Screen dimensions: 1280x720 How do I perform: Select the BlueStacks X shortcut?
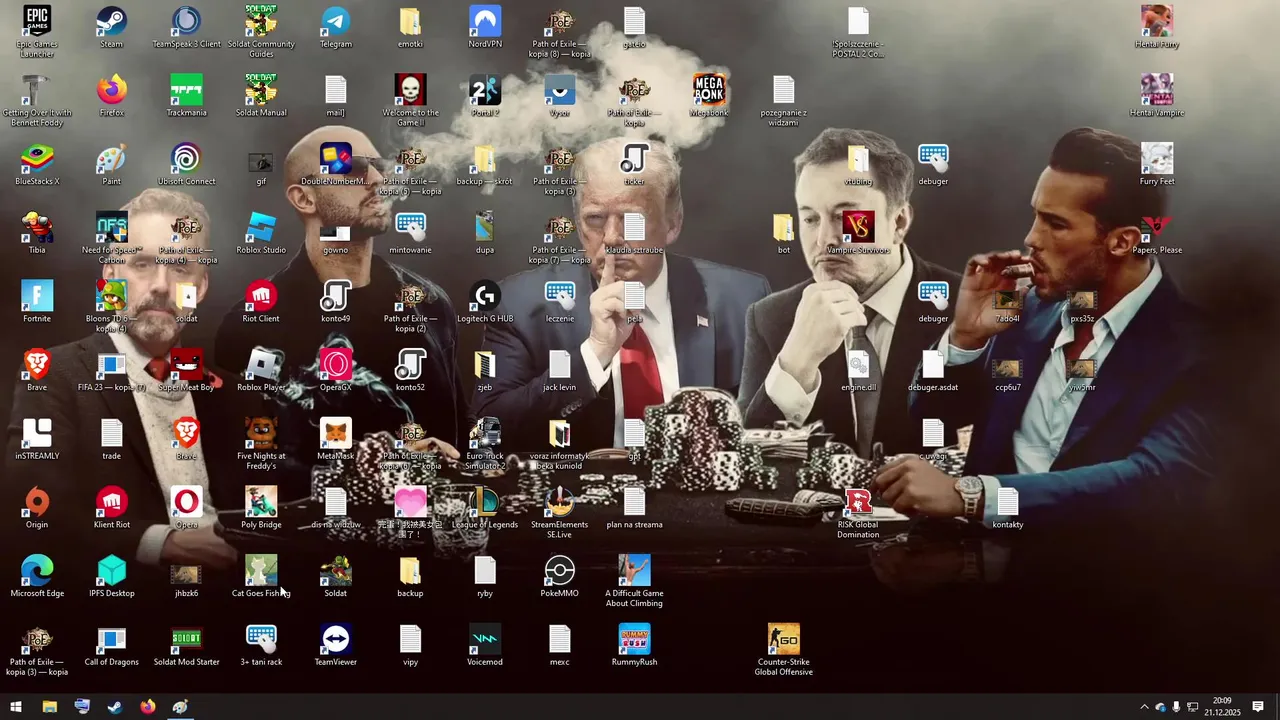click(x=37, y=164)
